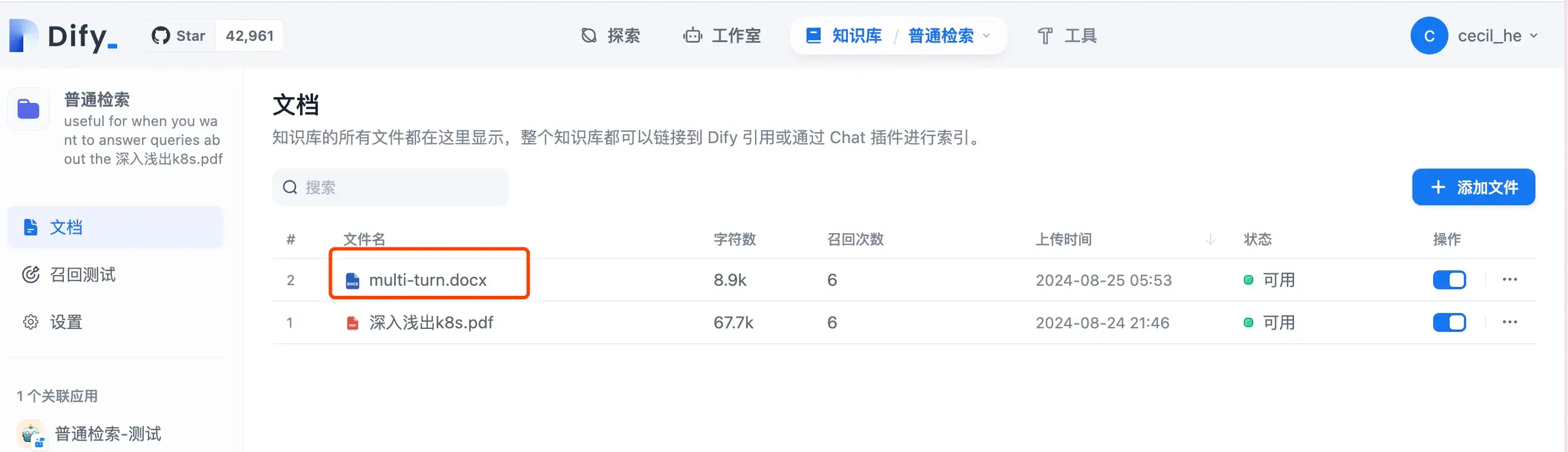The image size is (1568, 452).
Task: Click the cecil_he user avatar
Action: tap(1428, 36)
